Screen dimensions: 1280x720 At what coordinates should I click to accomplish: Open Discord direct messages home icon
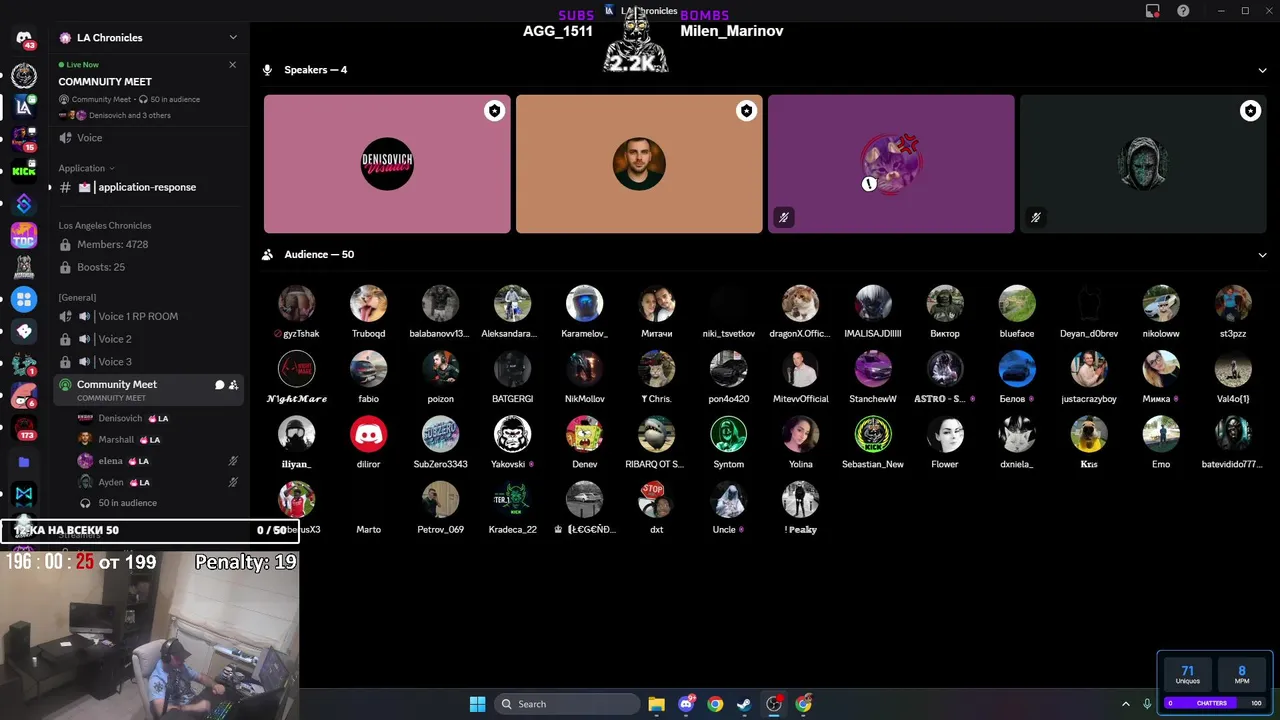(x=24, y=38)
